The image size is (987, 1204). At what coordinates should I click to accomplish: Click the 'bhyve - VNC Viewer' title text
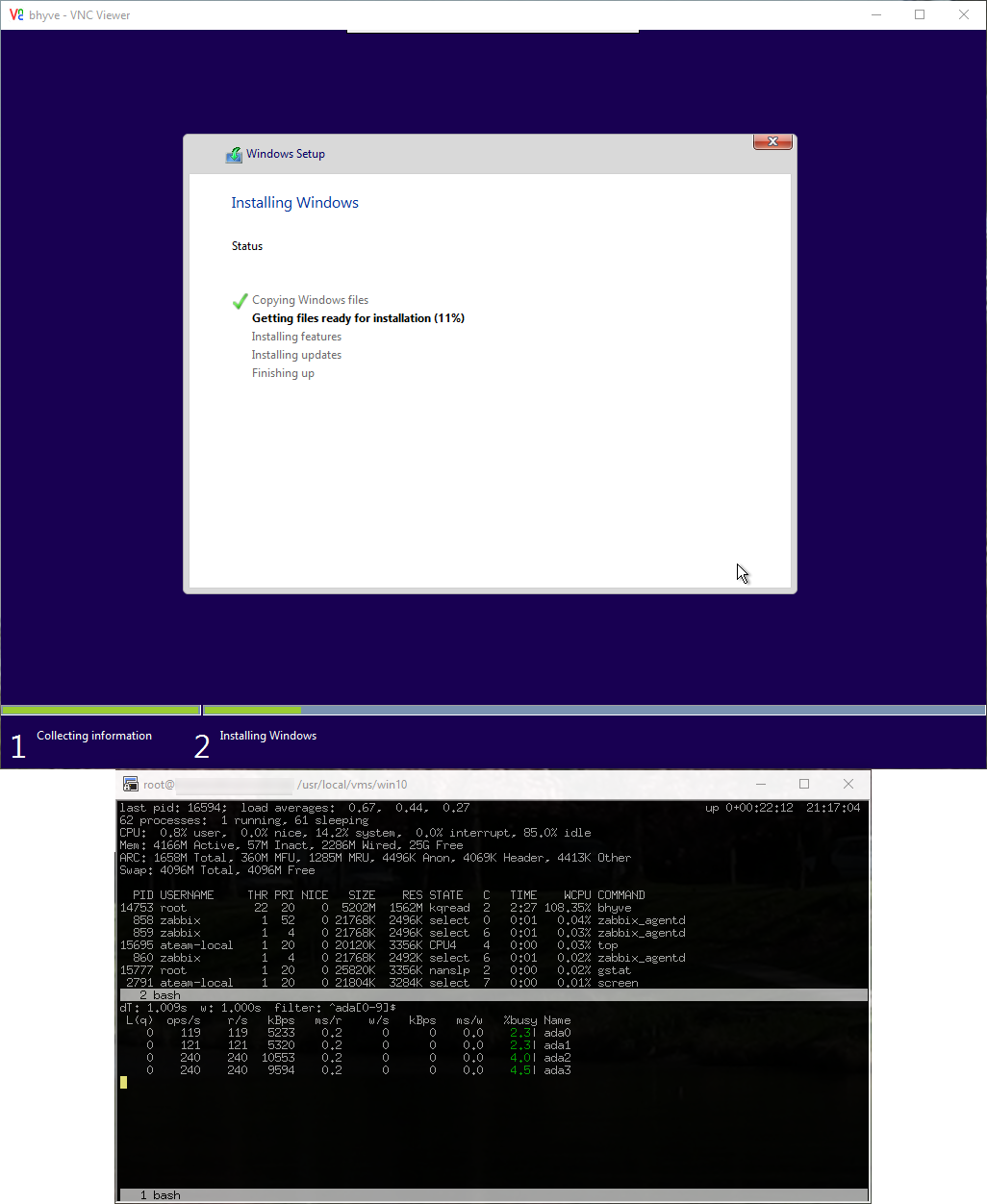pyautogui.click(x=80, y=15)
